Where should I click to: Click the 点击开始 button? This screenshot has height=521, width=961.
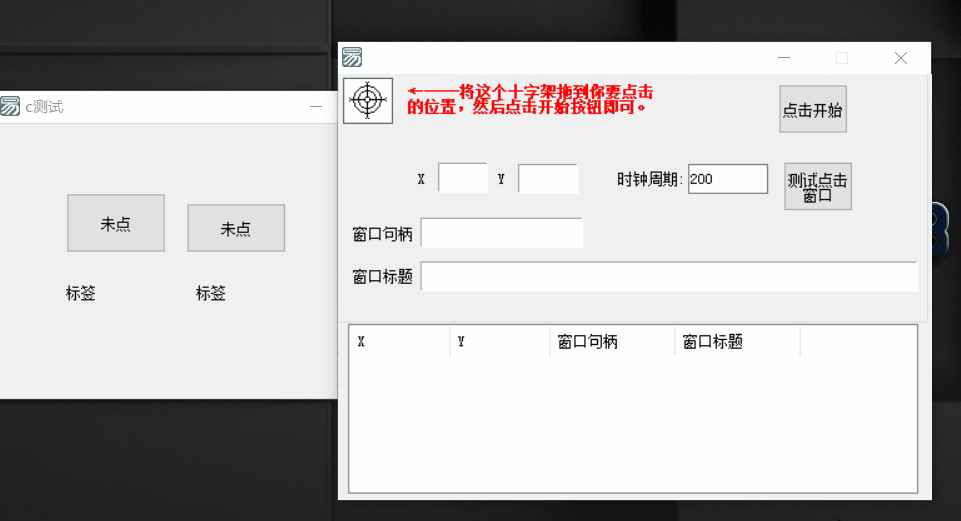pyautogui.click(x=813, y=109)
